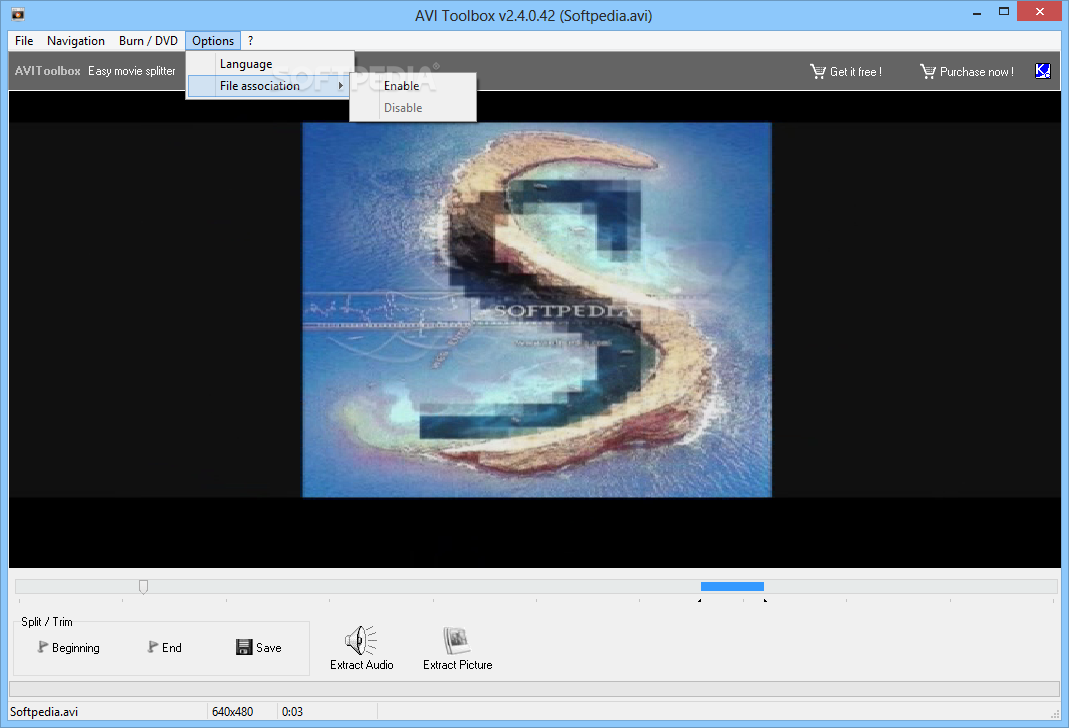The width and height of the screenshot is (1069, 728).
Task: Click the right selection end marker triangle
Action: (x=766, y=601)
